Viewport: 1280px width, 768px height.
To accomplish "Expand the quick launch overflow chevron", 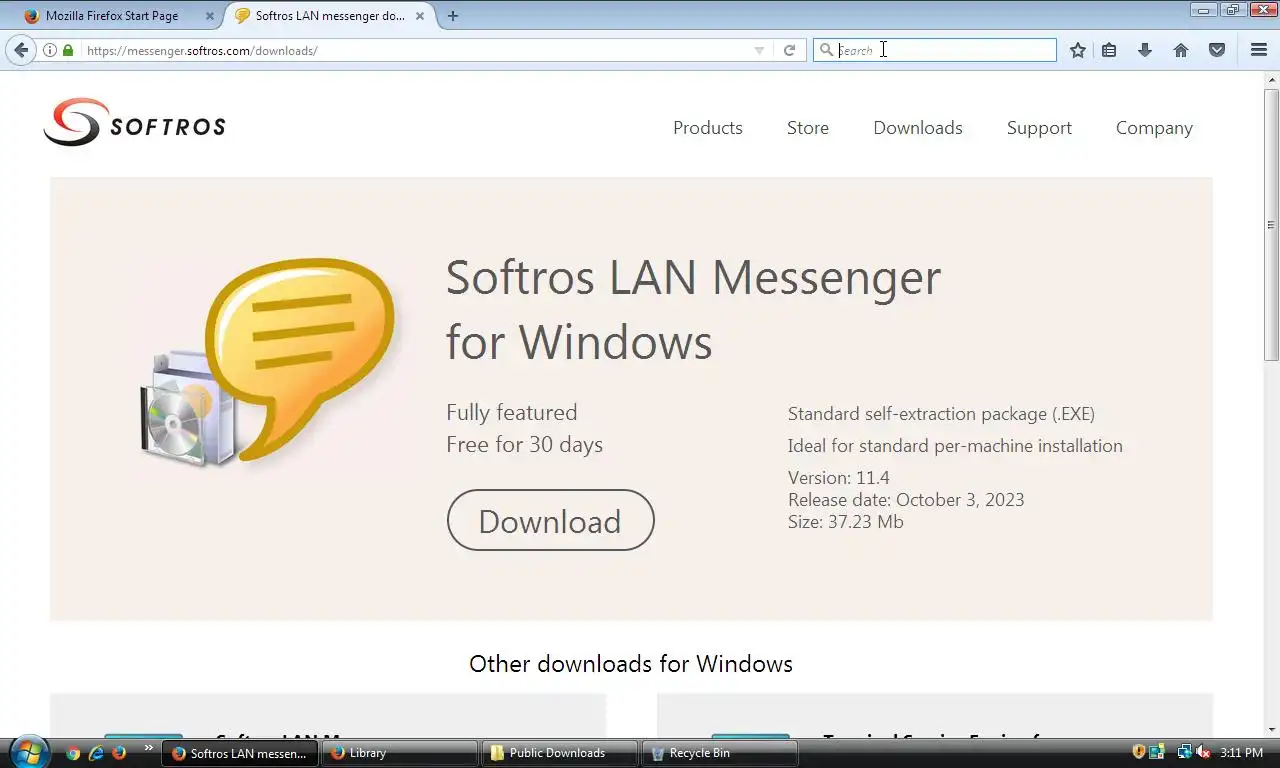I will tap(149, 748).
